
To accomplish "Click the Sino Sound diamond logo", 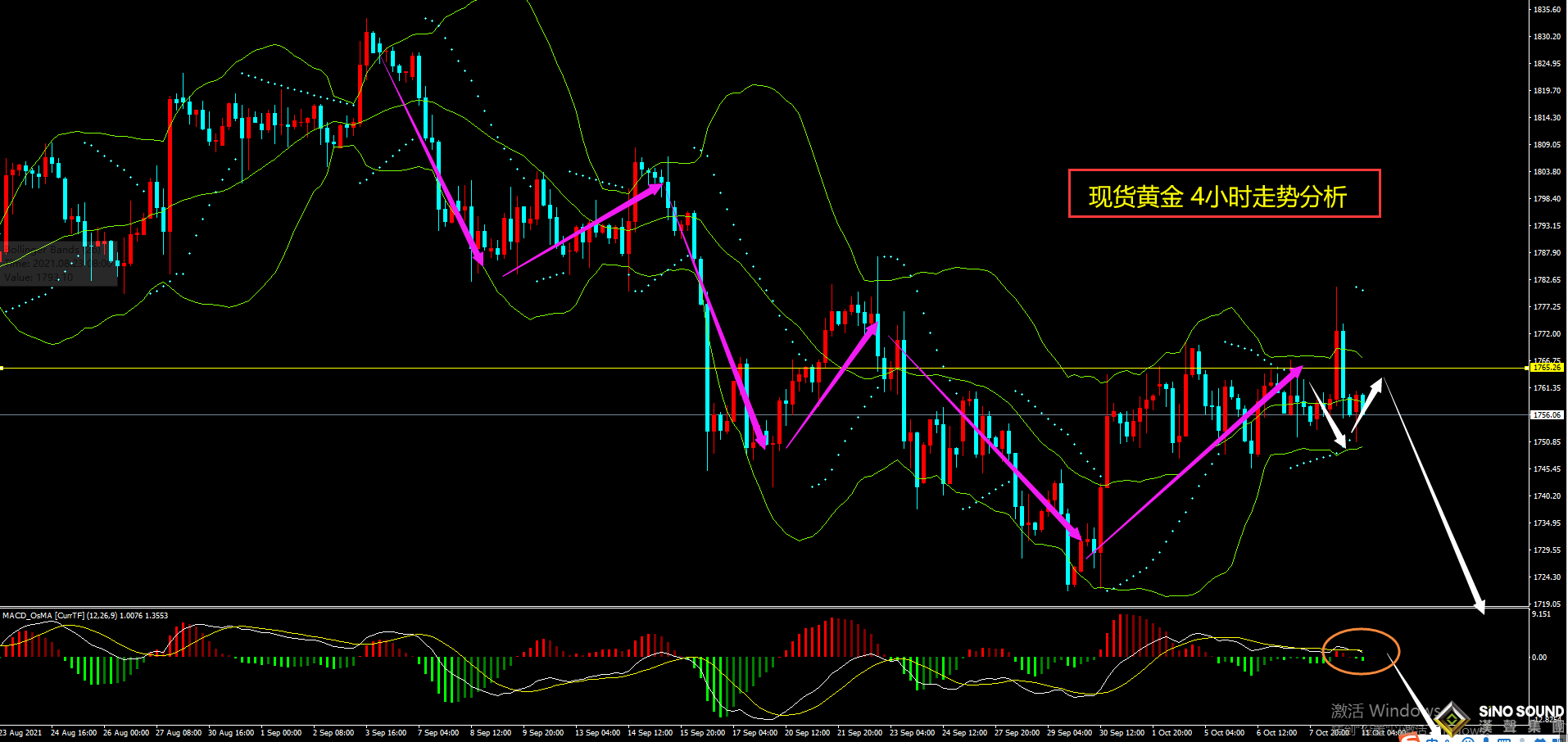I will (1452, 718).
